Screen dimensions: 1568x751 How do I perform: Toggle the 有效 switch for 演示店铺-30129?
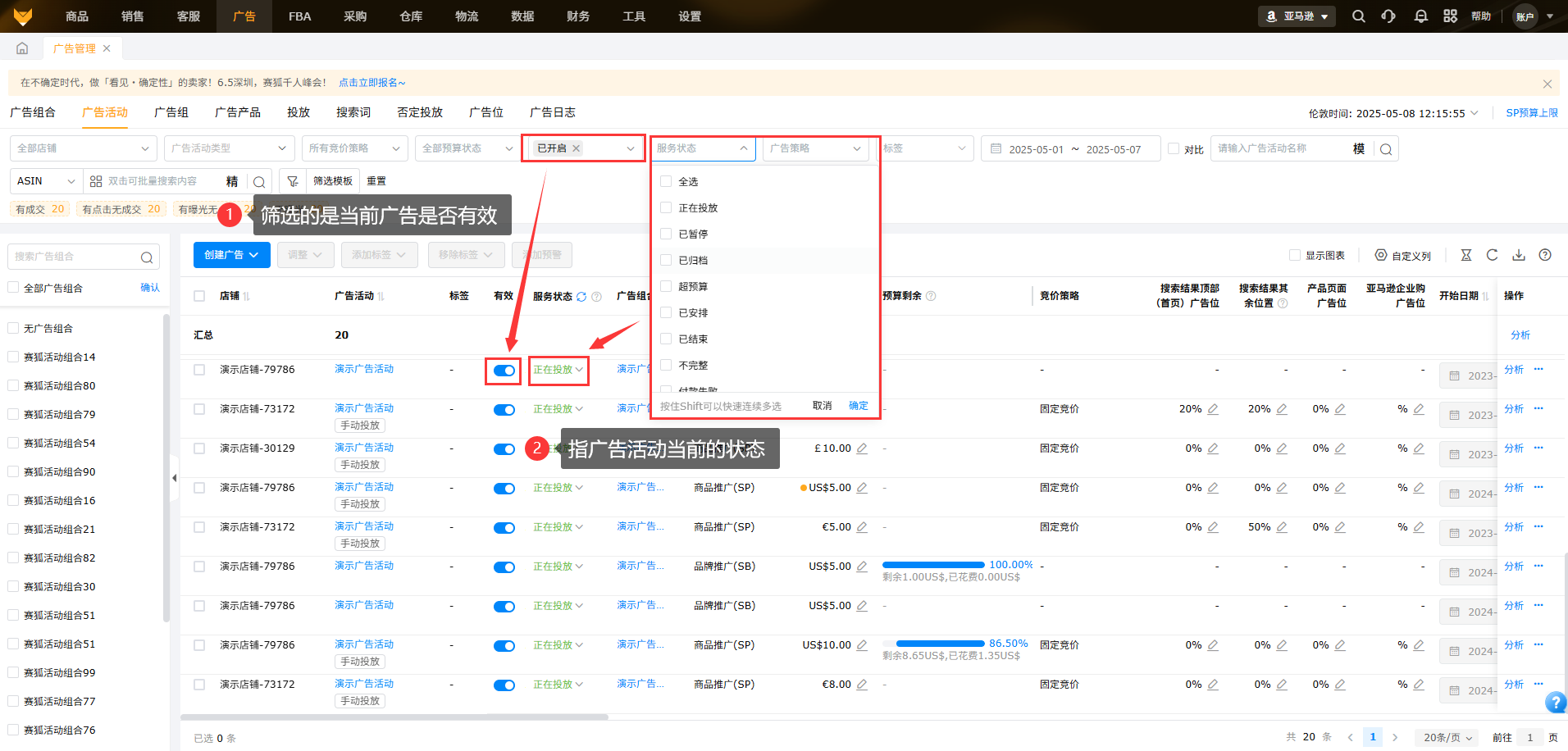[504, 449]
